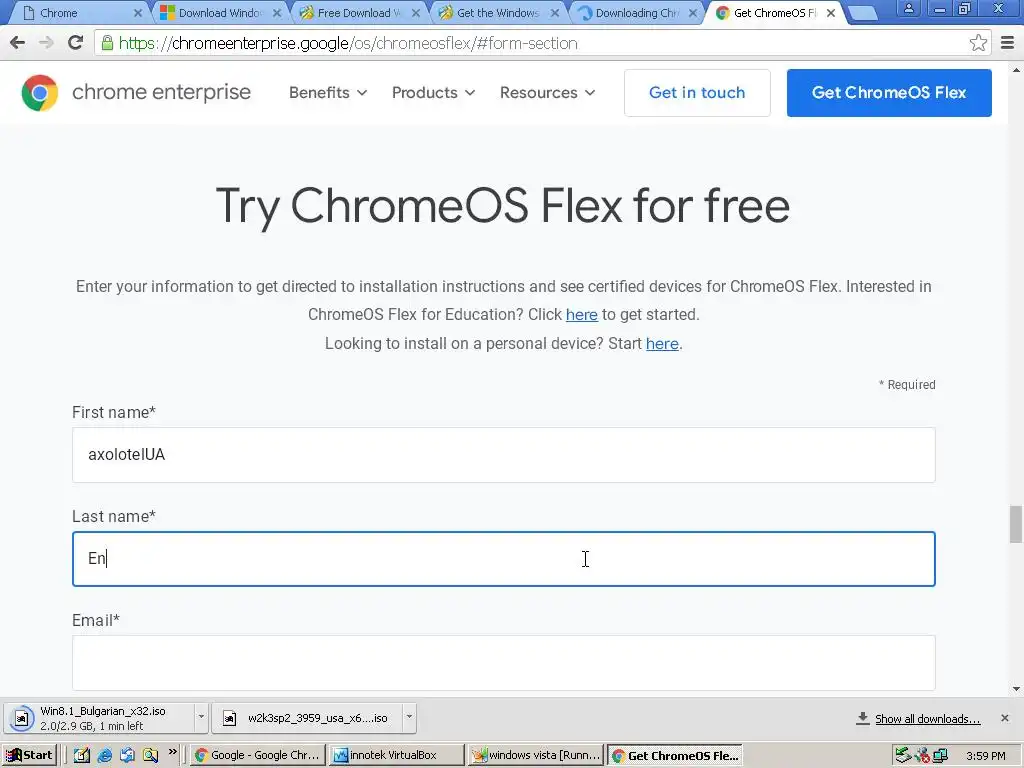
Task: Close the Downloading Chrome tab
Action: (x=693, y=13)
